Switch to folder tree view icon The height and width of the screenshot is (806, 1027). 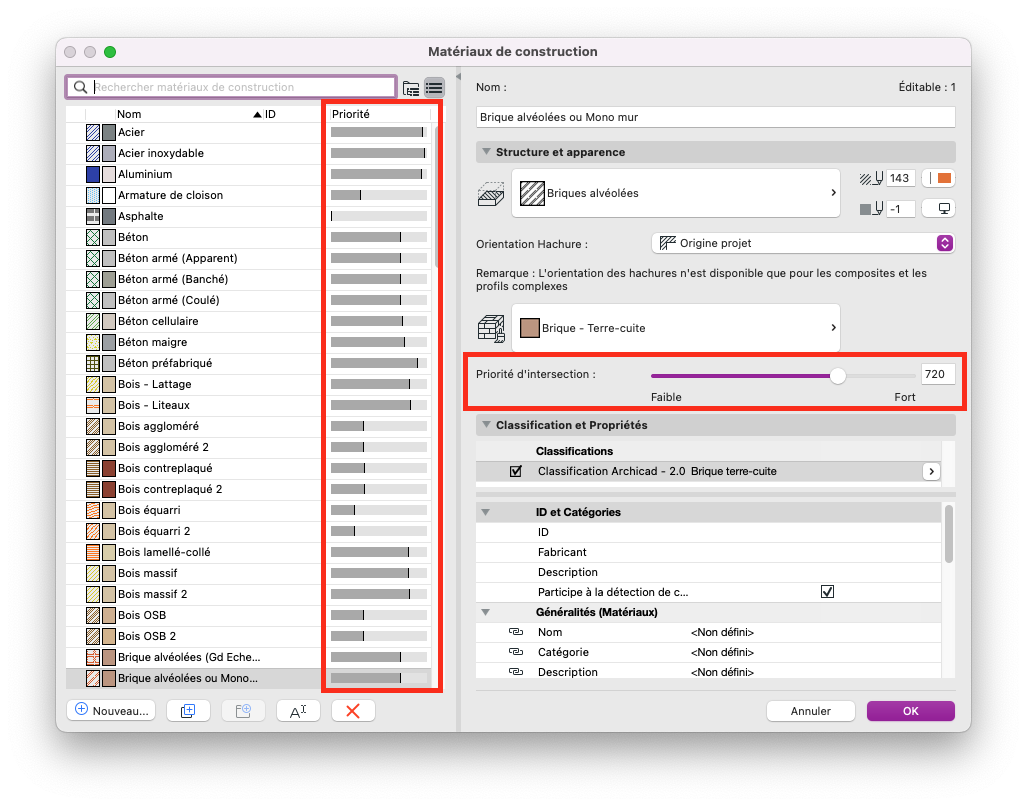point(411,88)
